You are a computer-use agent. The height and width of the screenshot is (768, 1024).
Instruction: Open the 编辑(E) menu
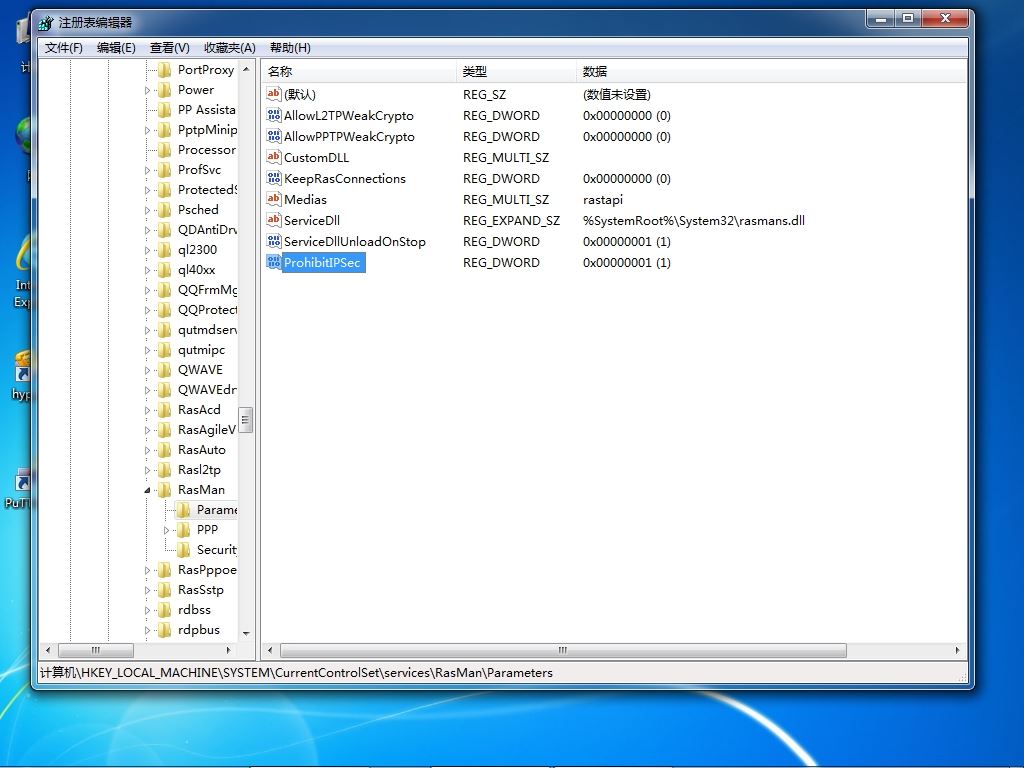[116, 48]
